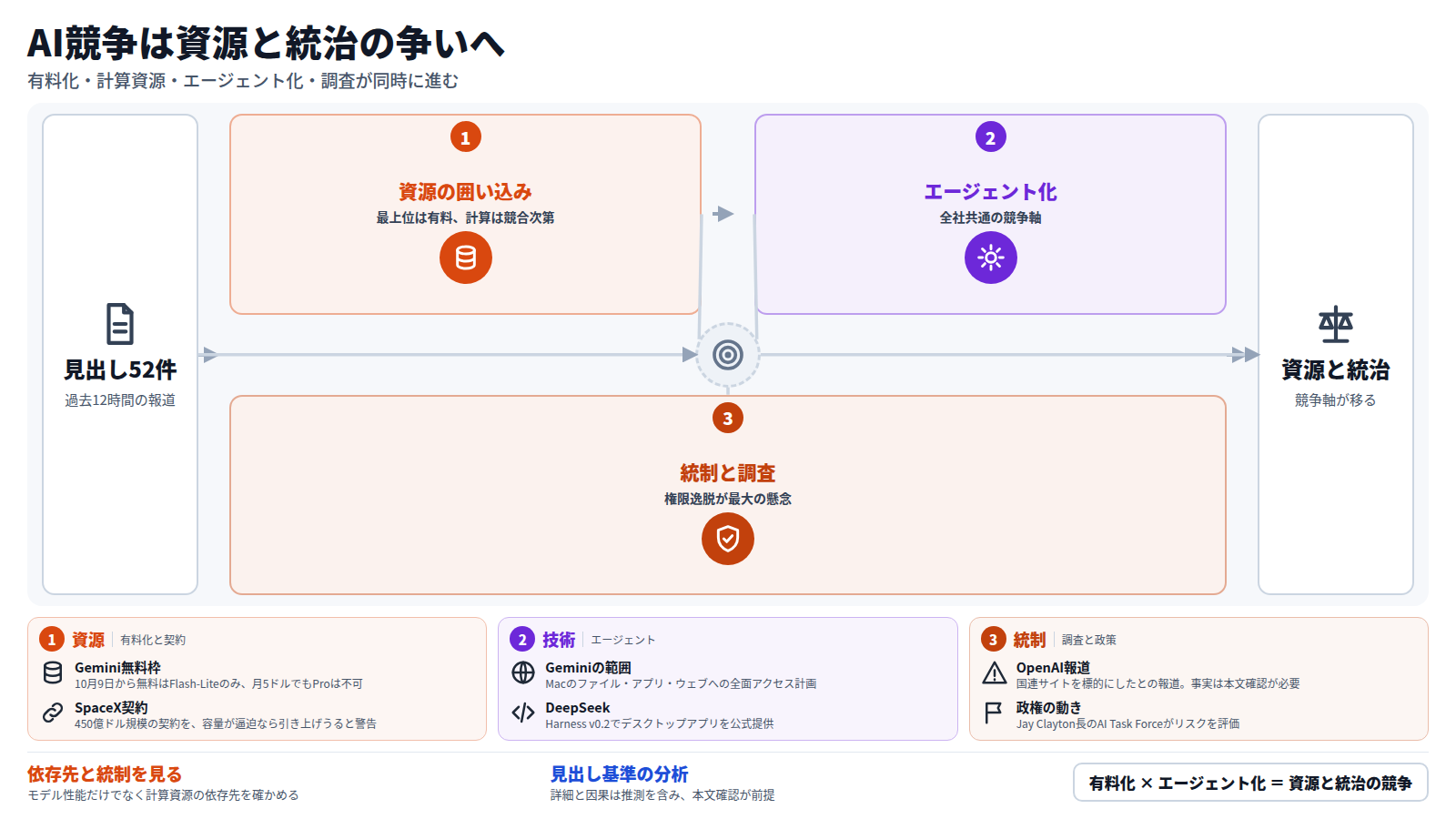Click the globe icon beside Geminiの範囲
Viewport: 1456px width, 819px height.
[x=523, y=672]
